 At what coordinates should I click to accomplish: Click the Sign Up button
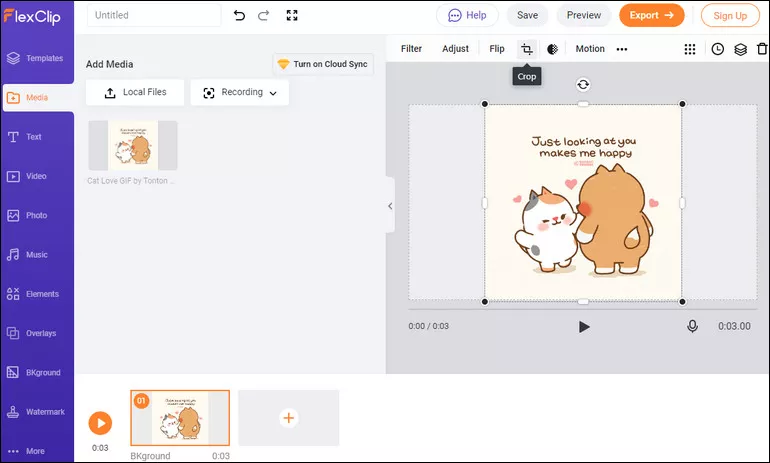coord(730,16)
